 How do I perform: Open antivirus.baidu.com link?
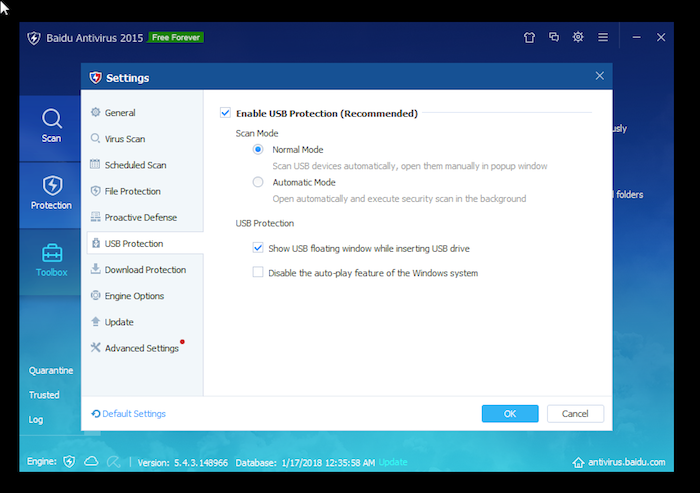626,462
